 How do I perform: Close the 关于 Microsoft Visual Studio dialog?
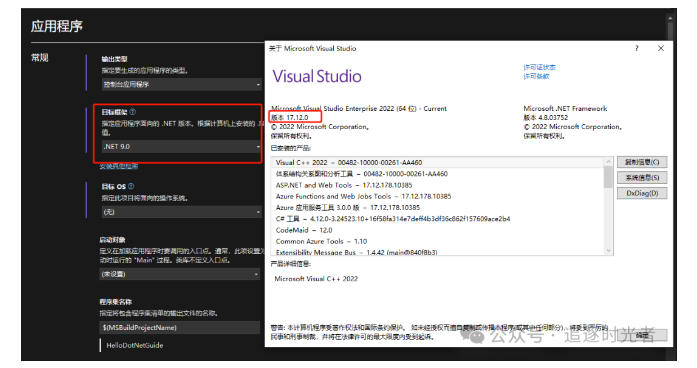coord(661,48)
